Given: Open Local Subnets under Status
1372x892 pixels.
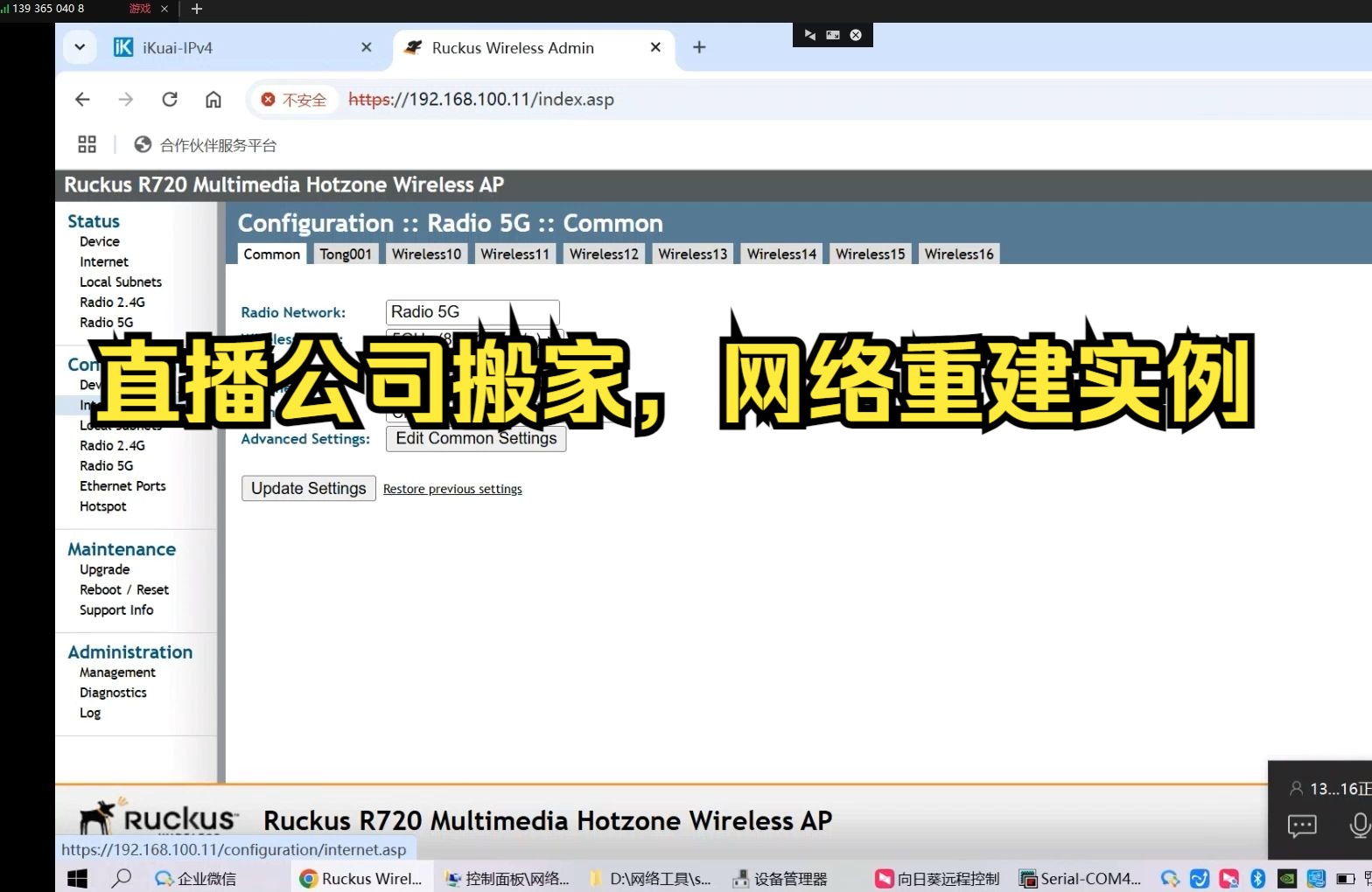Looking at the screenshot, I should coord(121,282).
